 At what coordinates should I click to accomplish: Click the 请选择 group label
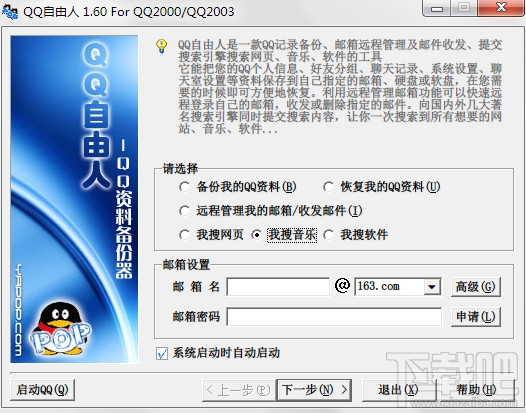[x=180, y=169]
